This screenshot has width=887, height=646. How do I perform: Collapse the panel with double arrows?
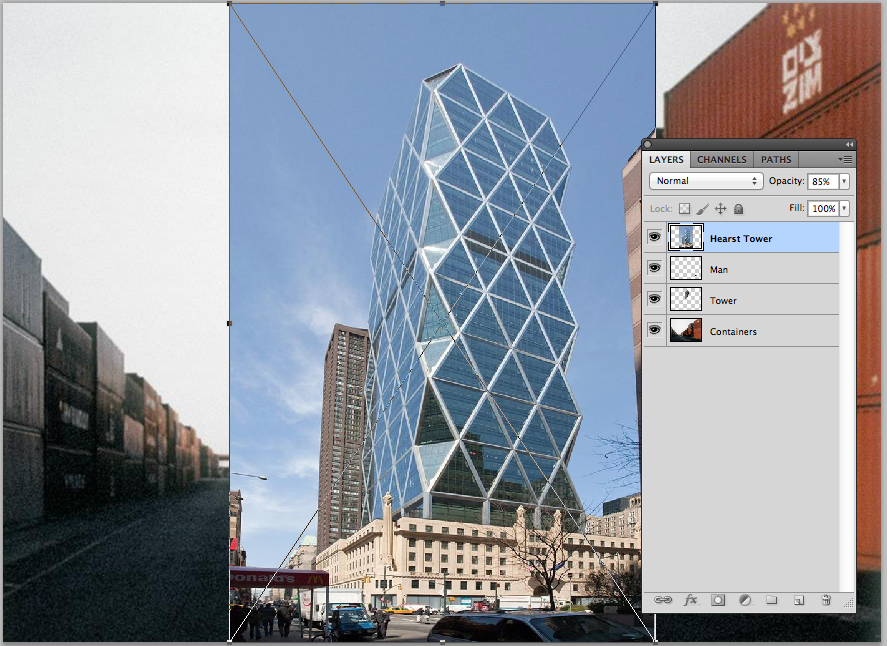point(849,144)
